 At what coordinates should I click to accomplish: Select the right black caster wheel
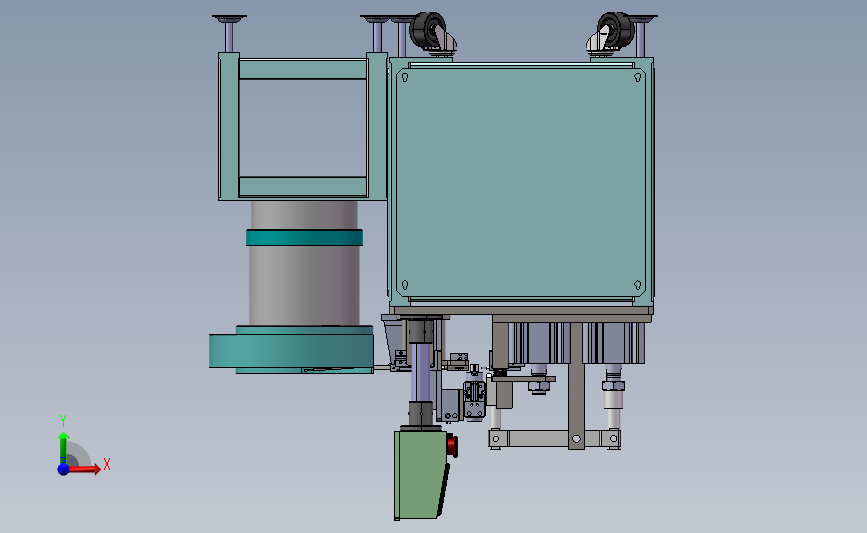(614, 29)
